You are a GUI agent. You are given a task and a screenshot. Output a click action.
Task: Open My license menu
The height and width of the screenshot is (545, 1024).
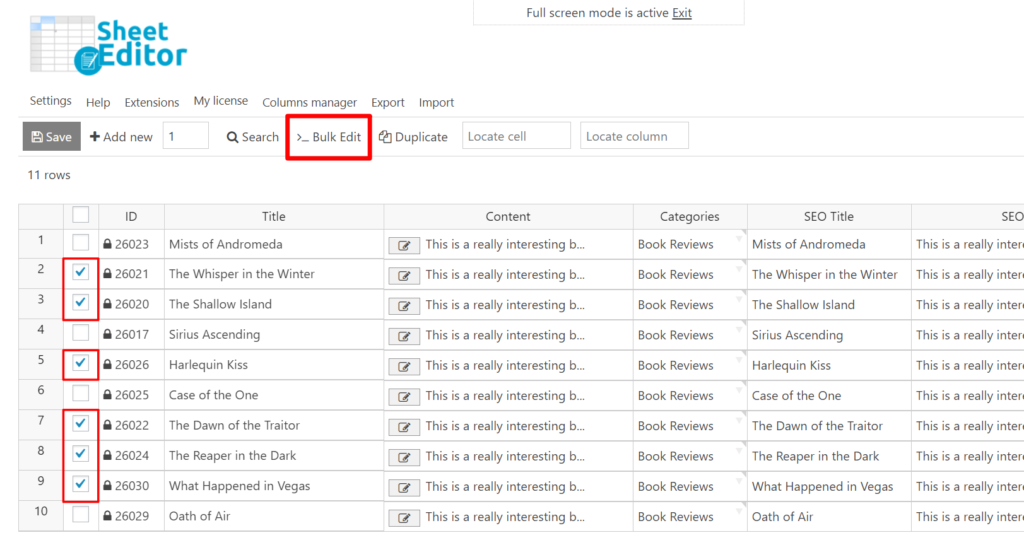point(221,101)
